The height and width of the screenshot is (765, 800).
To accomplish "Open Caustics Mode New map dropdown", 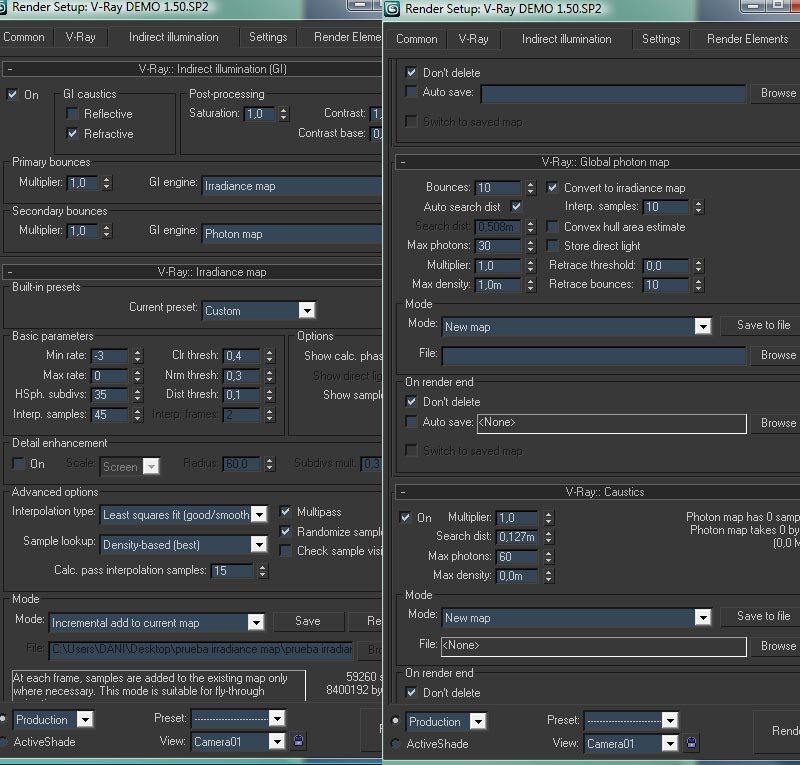I will tap(577, 618).
